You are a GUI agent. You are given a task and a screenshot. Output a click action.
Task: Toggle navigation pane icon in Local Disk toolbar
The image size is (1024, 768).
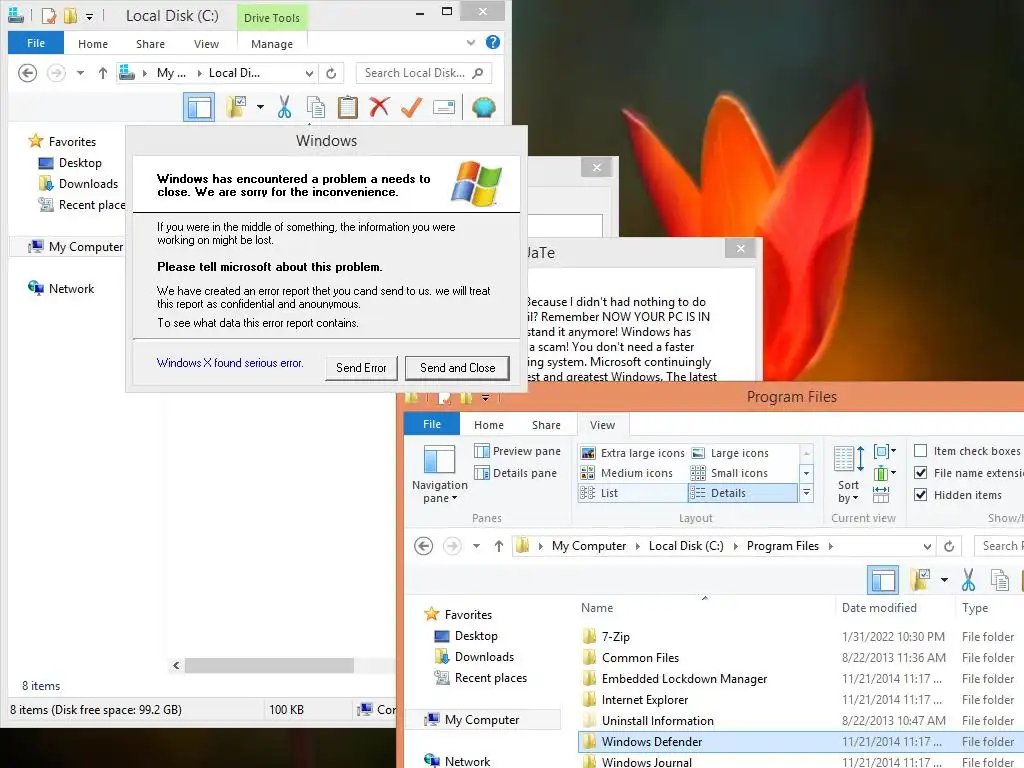click(x=199, y=107)
